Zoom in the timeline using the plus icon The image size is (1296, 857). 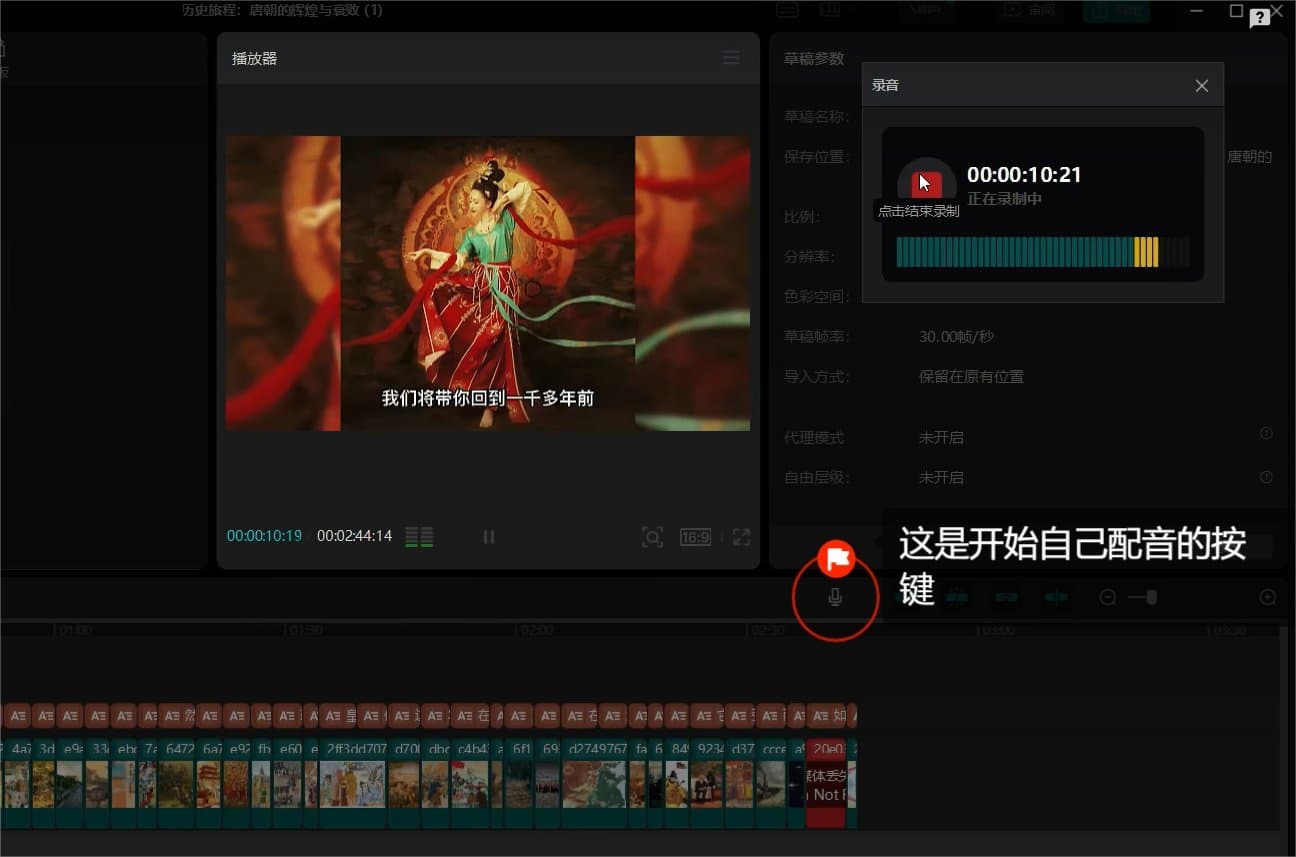pyautogui.click(x=1268, y=596)
